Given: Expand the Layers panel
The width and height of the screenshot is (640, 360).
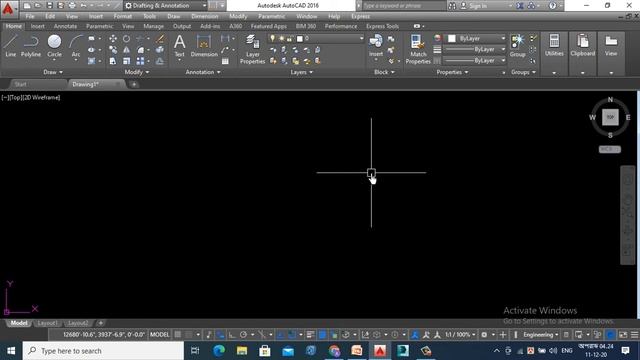Looking at the screenshot, I should [x=302, y=72].
